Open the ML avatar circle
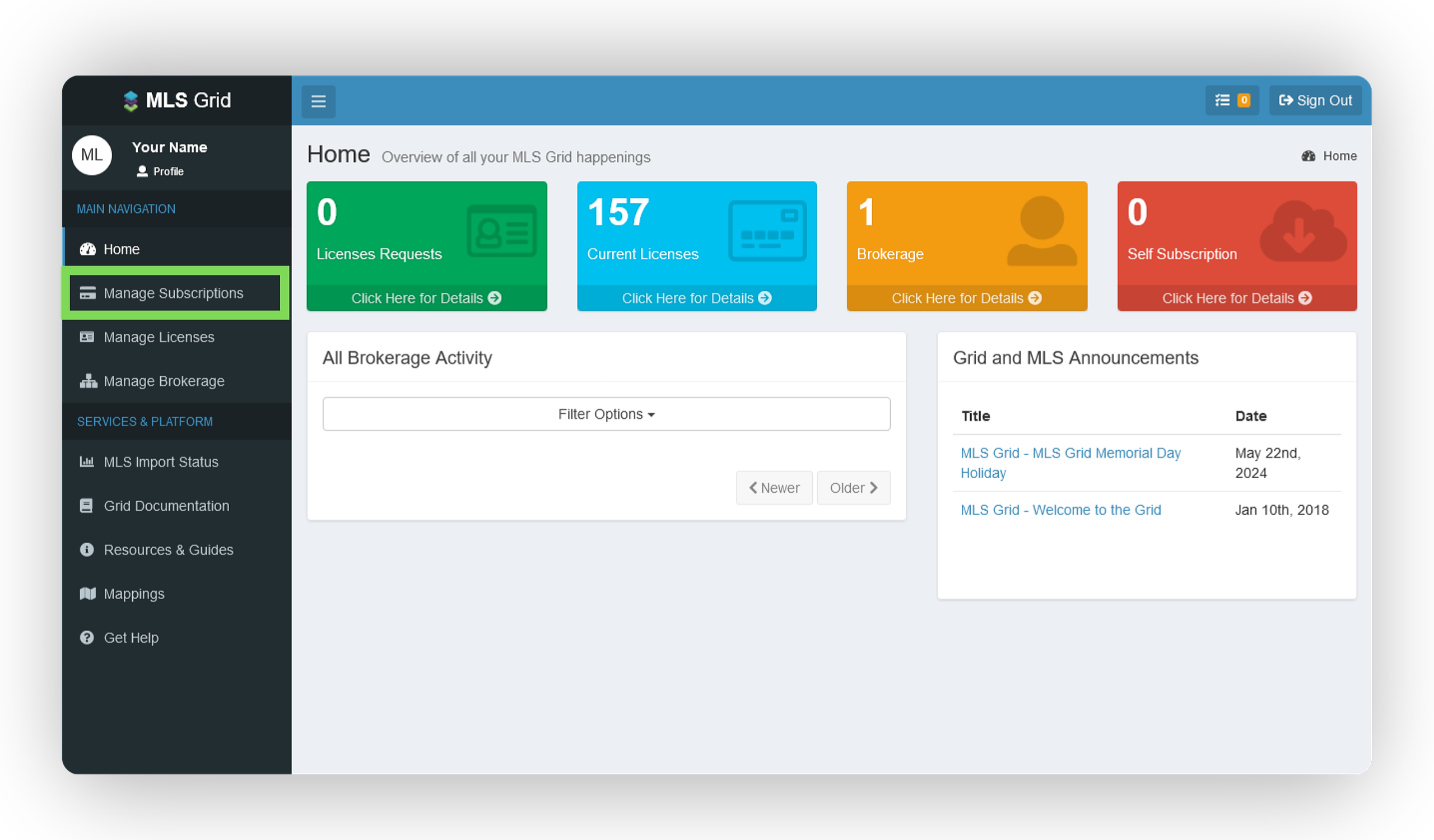Viewport: 1434px width, 840px height. pos(92,155)
